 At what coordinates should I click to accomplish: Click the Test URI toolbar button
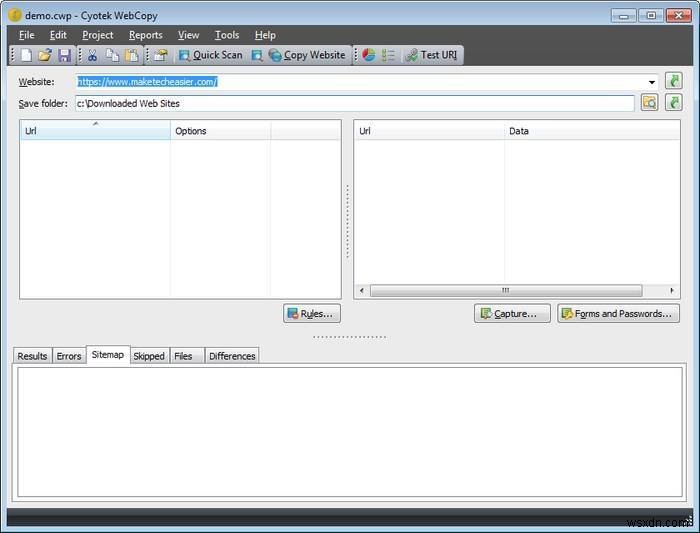coord(431,55)
